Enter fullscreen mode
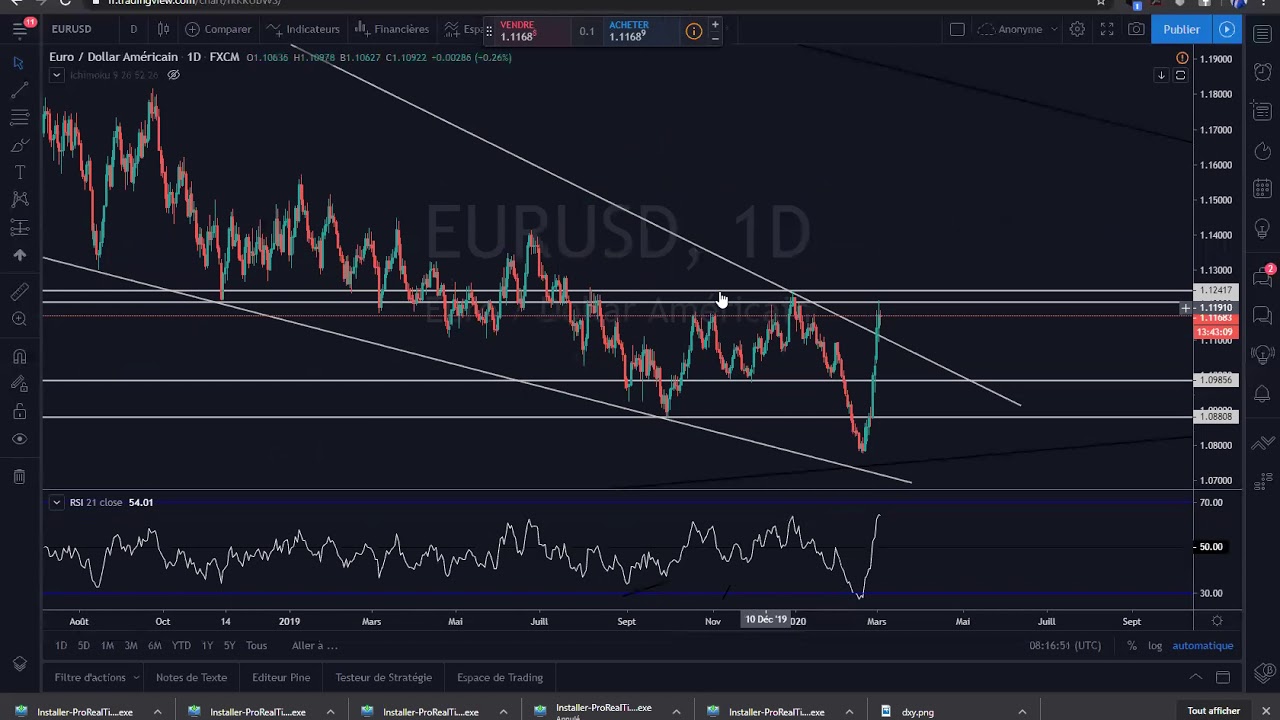Screen dimensions: 1280x720 [1107, 29]
